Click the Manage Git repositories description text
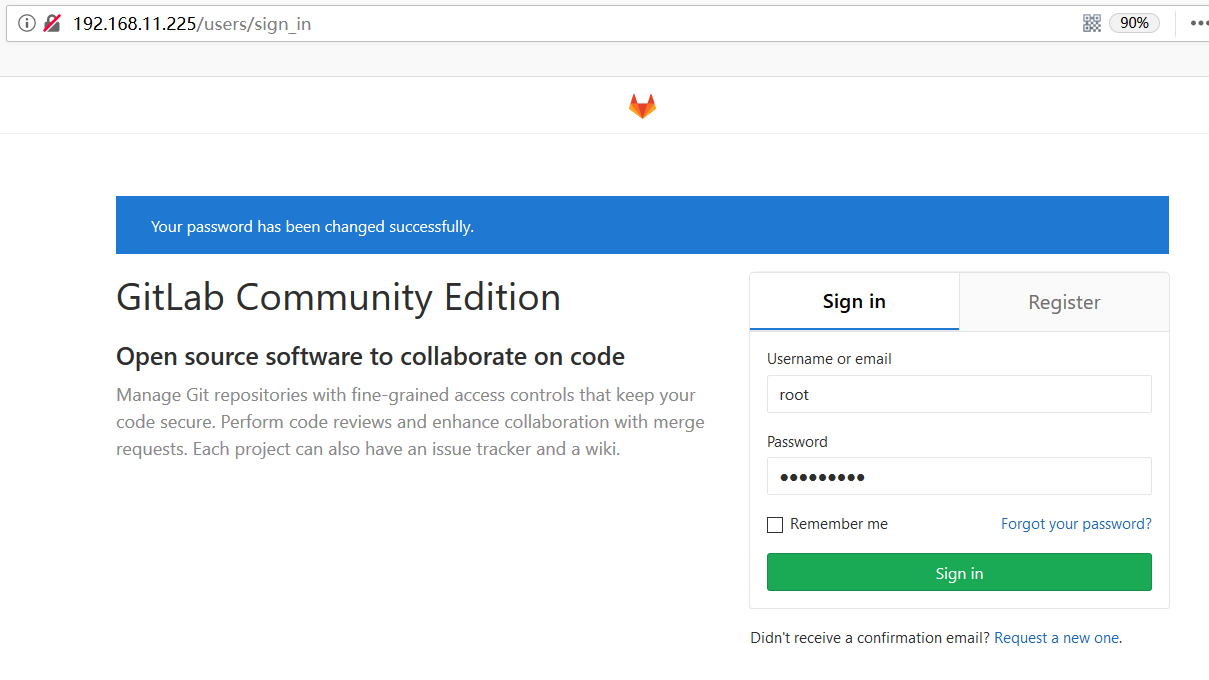 (410, 422)
